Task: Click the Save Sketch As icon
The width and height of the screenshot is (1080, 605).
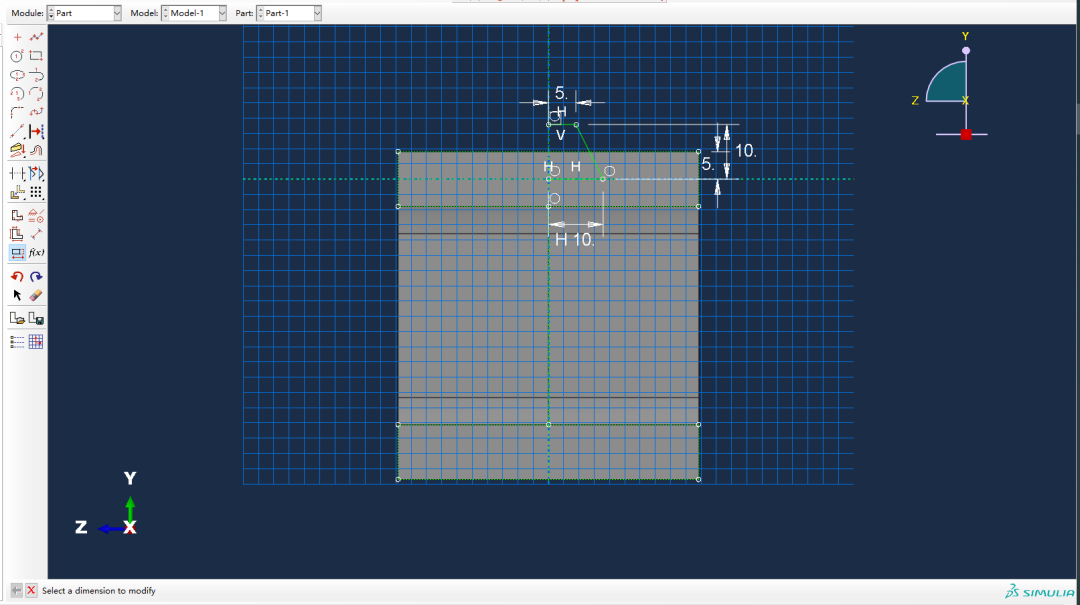Action: tap(37, 318)
